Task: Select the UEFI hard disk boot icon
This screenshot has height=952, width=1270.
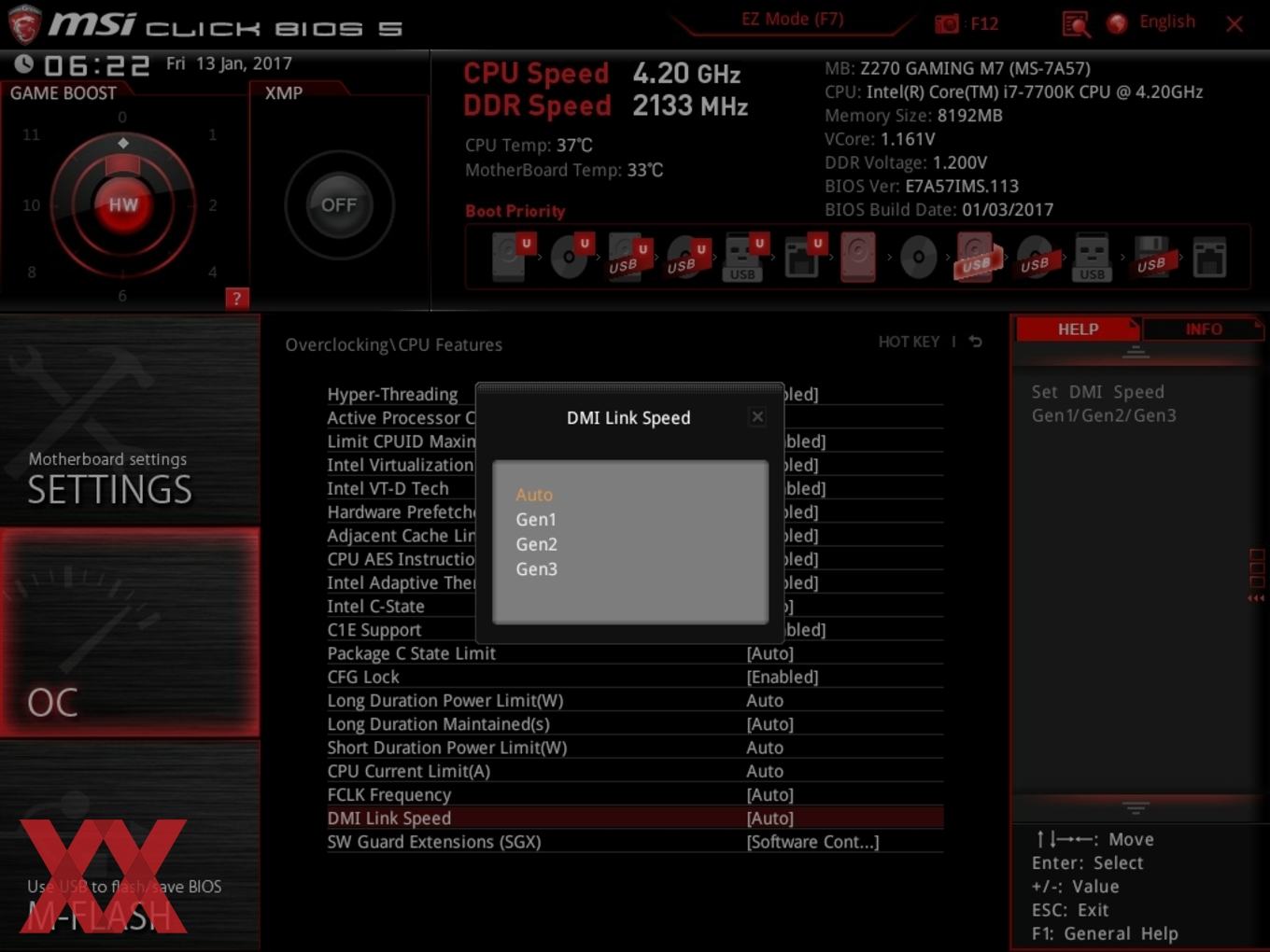Action: pyautogui.click(x=513, y=257)
